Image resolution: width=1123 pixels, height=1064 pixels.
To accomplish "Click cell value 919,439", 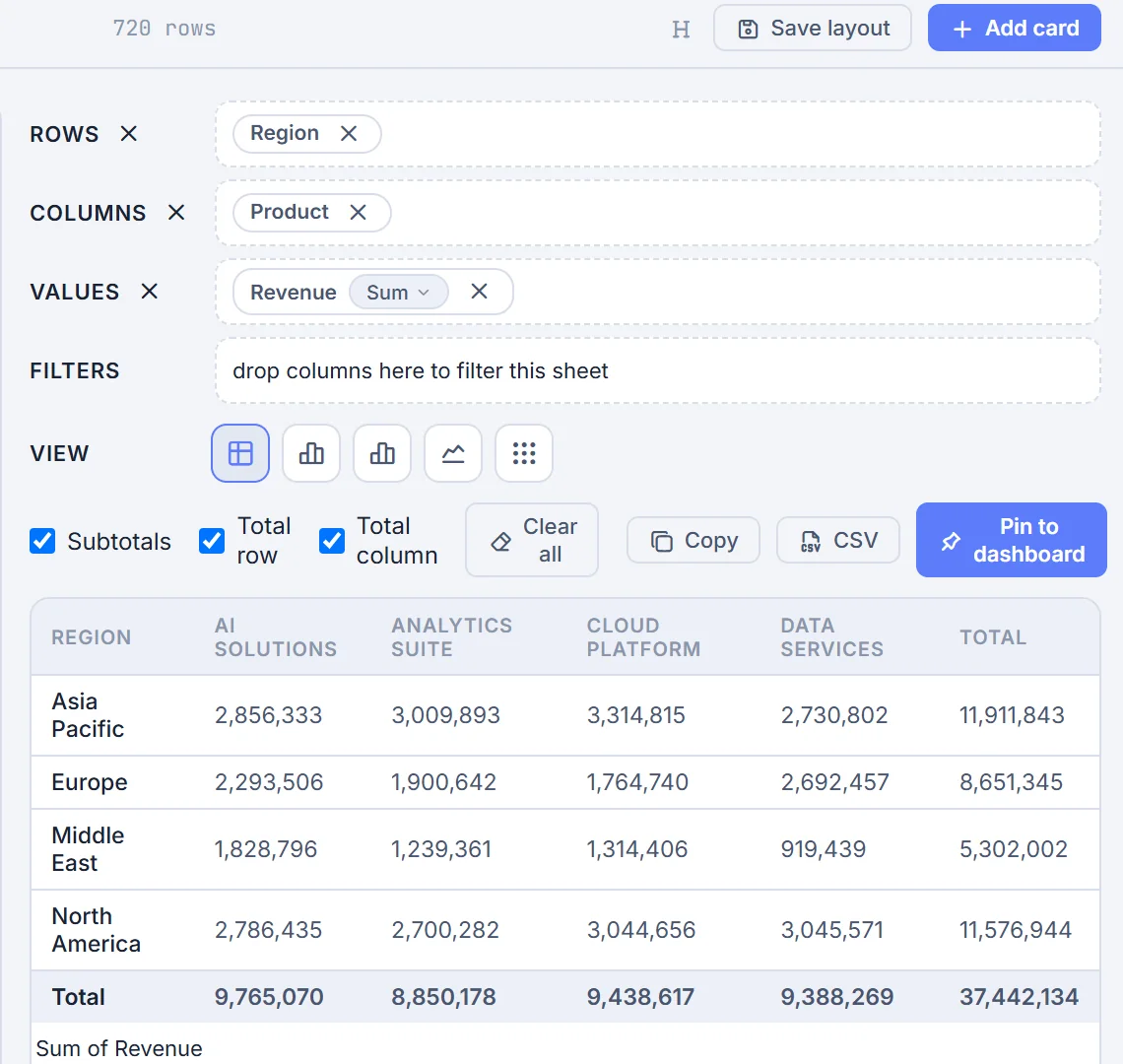I will [824, 849].
